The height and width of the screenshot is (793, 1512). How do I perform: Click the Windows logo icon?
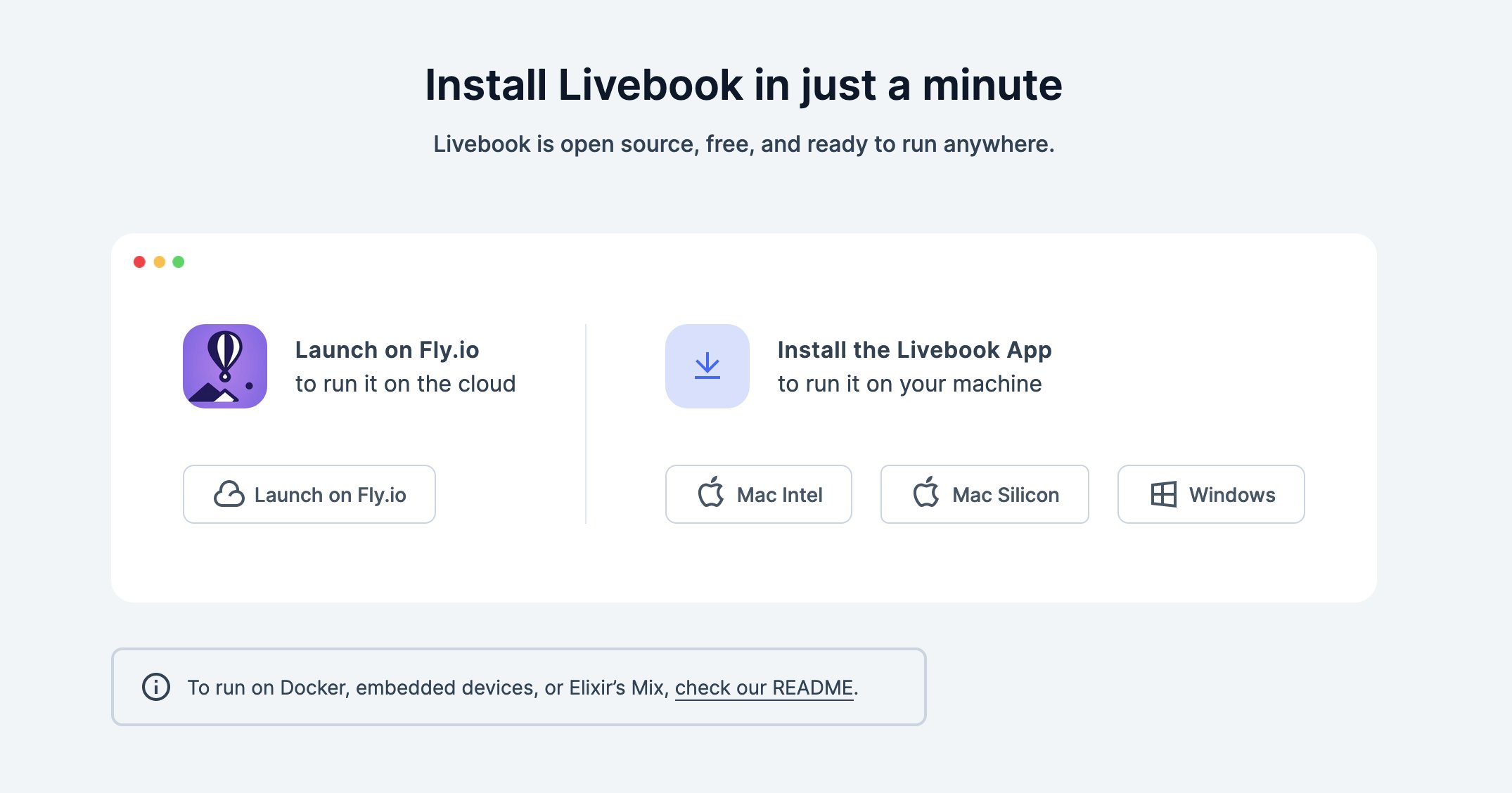tap(1163, 494)
